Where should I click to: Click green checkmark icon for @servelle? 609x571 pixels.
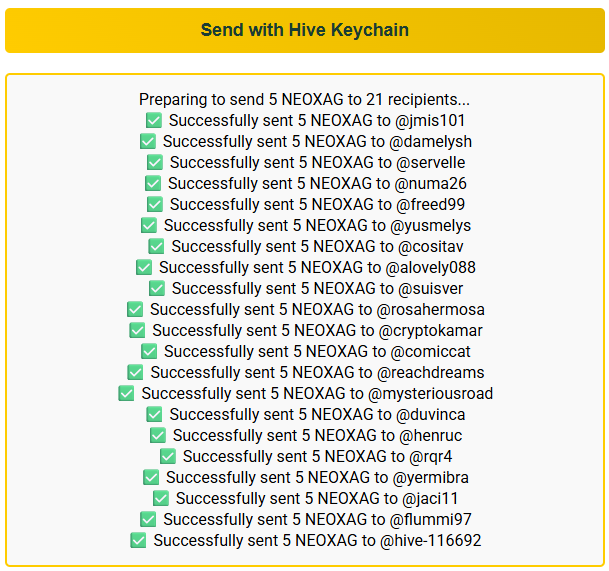click(155, 162)
